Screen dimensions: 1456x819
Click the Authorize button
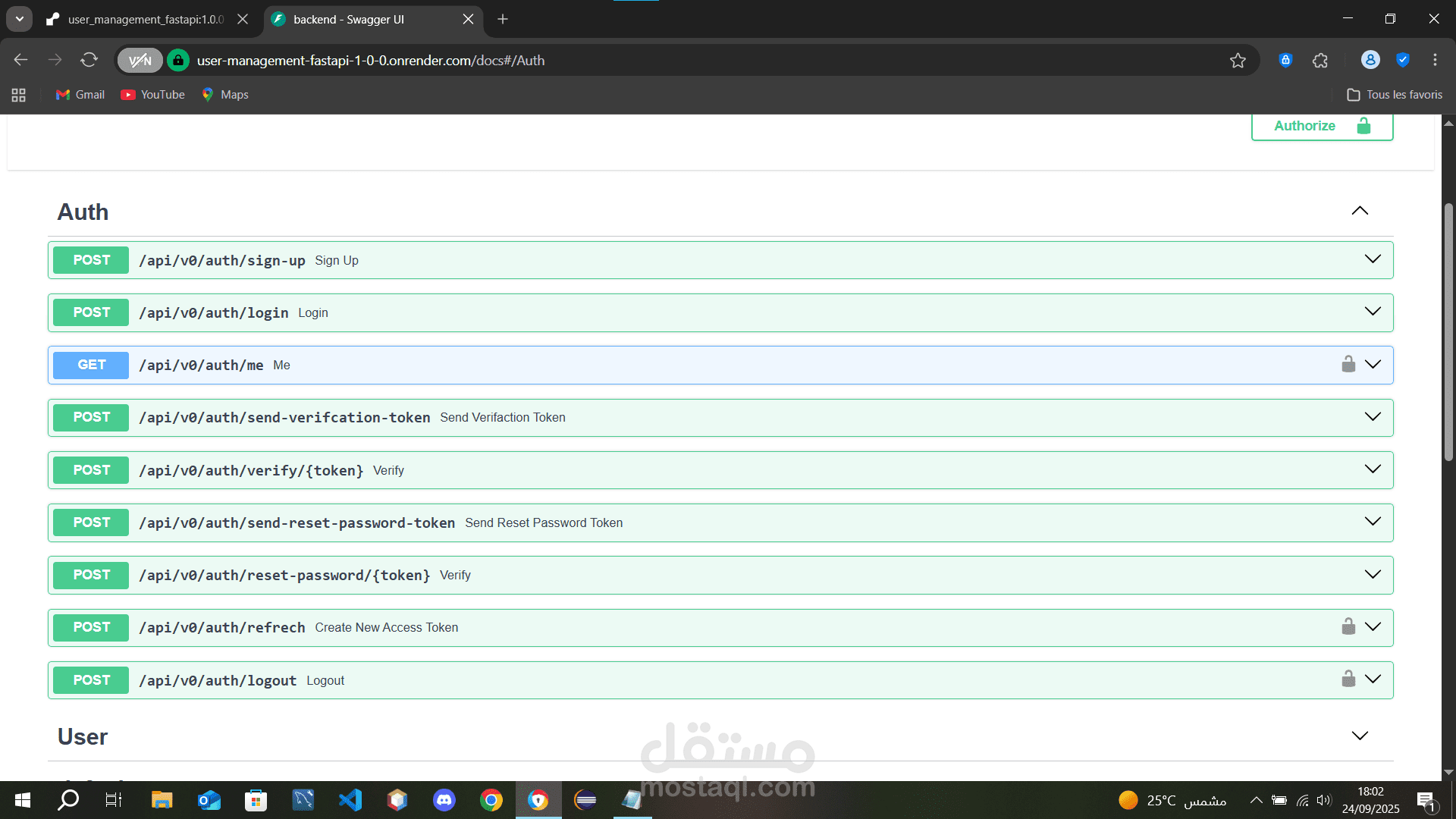click(x=1321, y=126)
